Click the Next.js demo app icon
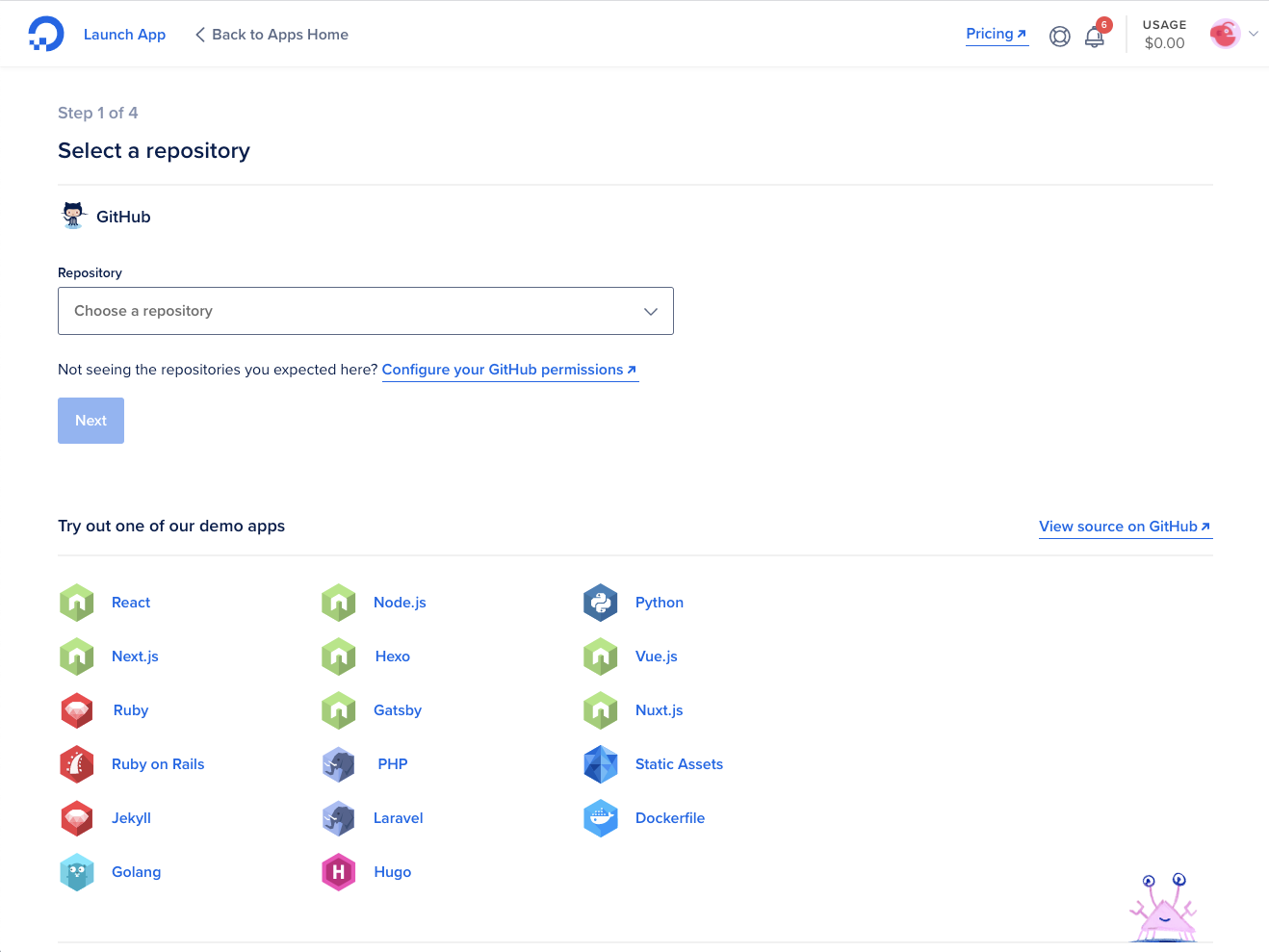The image size is (1269, 952). 77,656
